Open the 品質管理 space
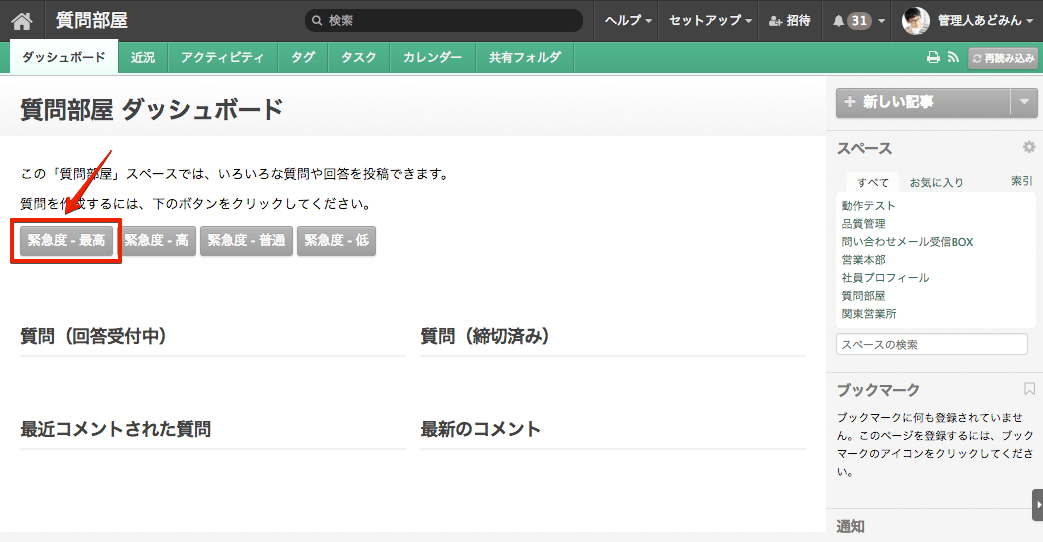The image size is (1043, 542). (x=863, y=223)
